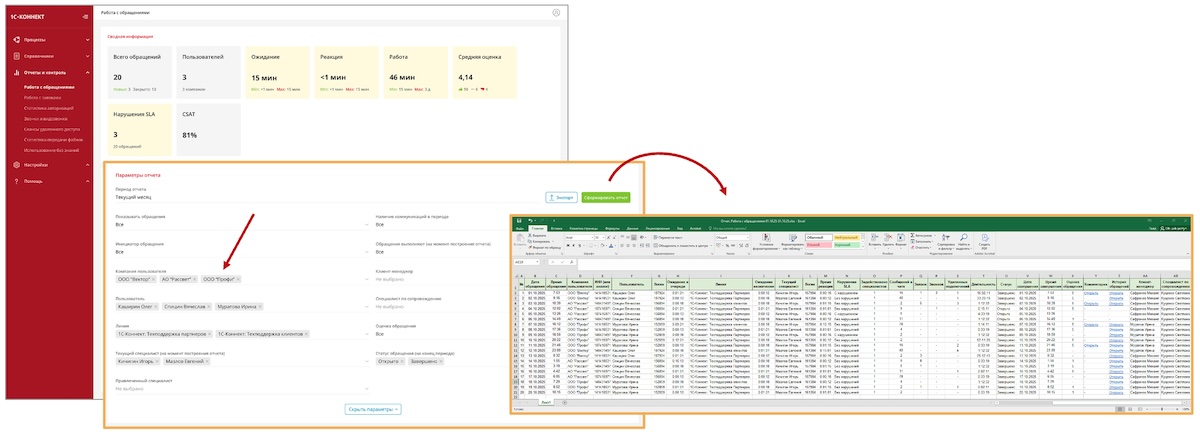This screenshot has height=436, width=1200.
Task: Open the user profile icon
Action: (x=555, y=13)
